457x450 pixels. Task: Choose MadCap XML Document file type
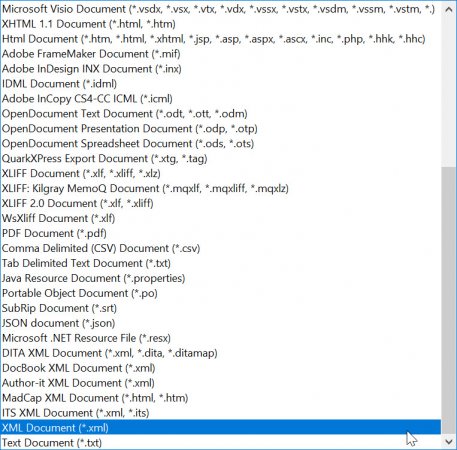[x=221, y=398]
